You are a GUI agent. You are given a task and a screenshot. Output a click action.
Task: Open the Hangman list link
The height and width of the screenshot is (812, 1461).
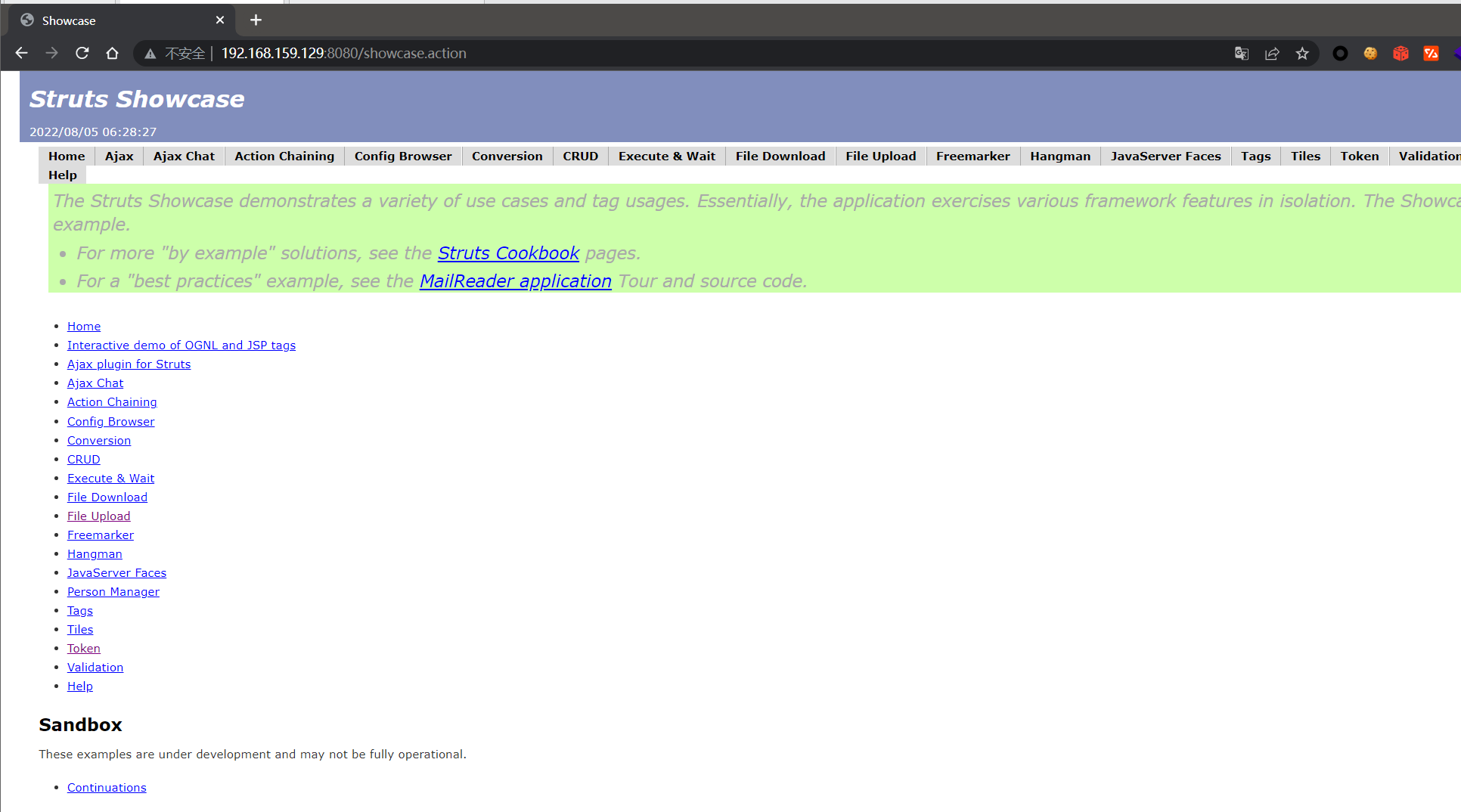pos(95,553)
